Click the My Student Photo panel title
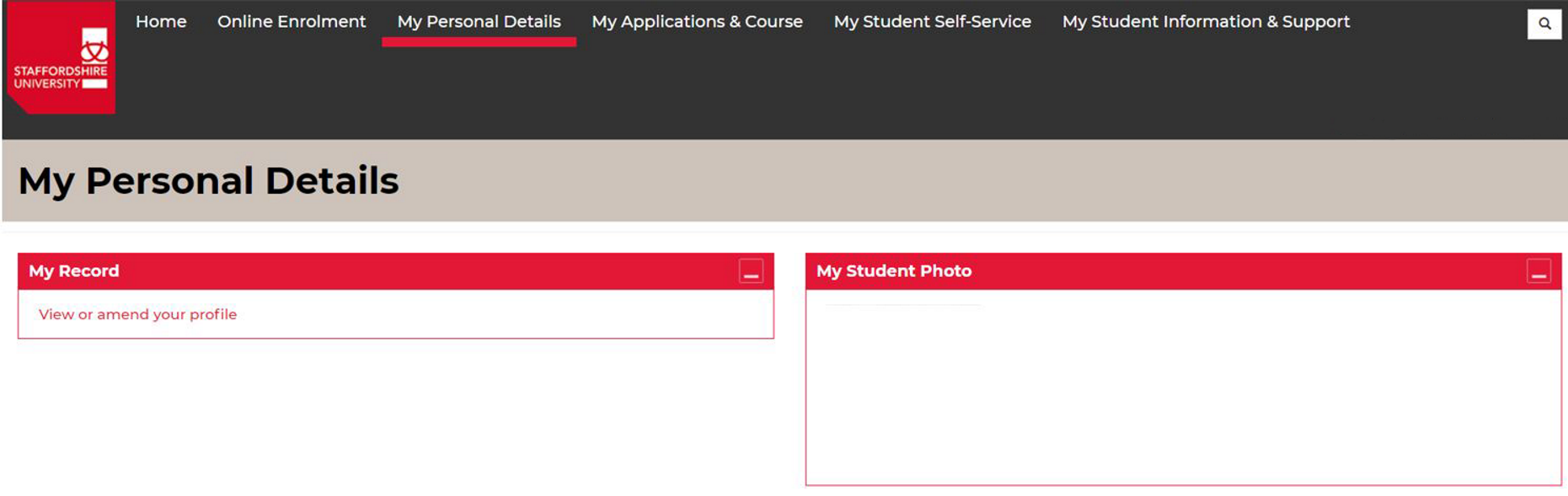1568x496 pixels. pos(894,271)
